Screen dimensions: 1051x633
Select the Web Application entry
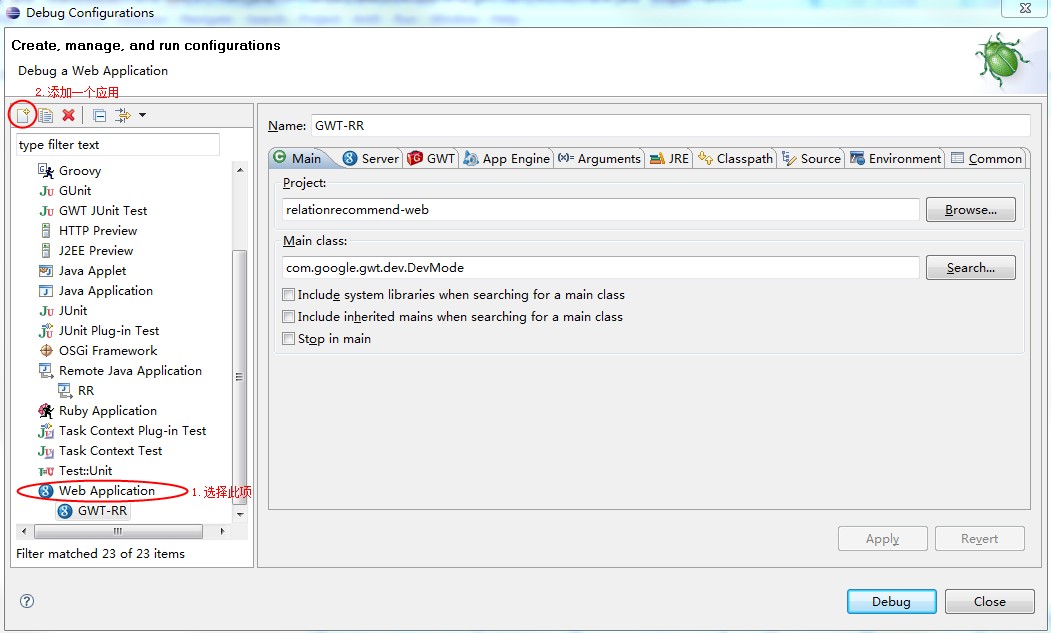pyautogui.click(x=107, y=491)
